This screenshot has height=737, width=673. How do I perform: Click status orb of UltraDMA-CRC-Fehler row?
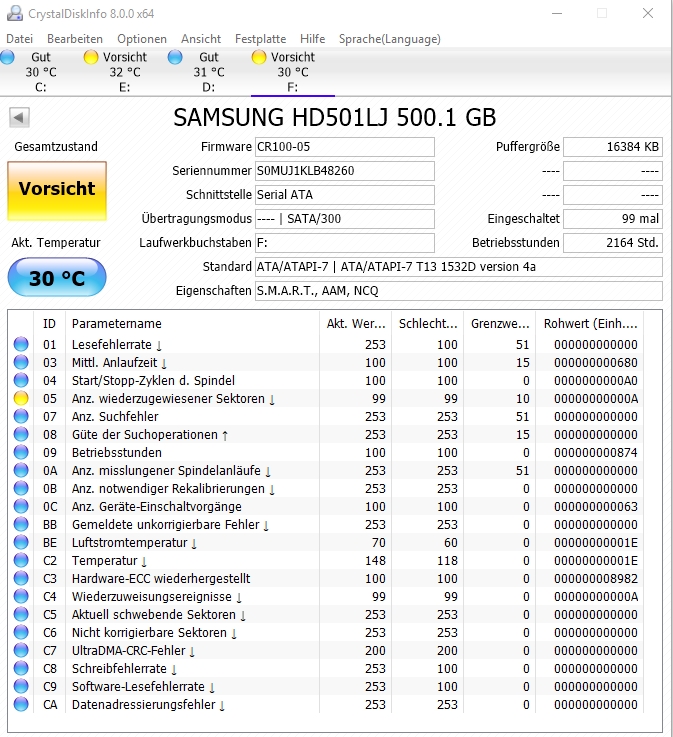[21, 651]
